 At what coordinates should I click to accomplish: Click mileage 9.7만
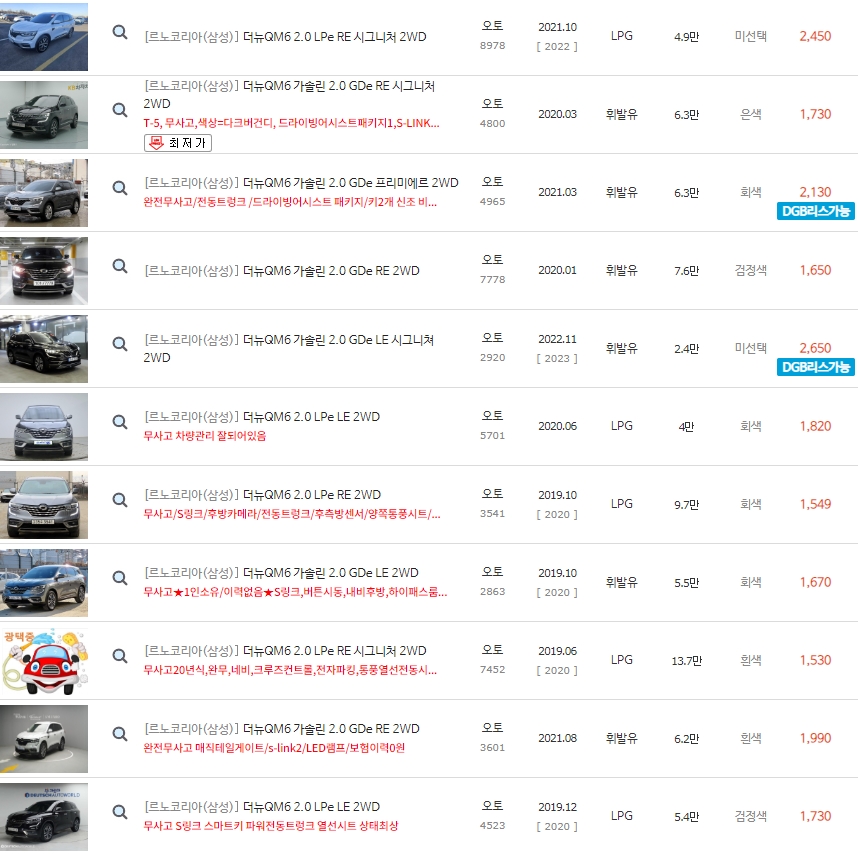(x=687, y=504)
